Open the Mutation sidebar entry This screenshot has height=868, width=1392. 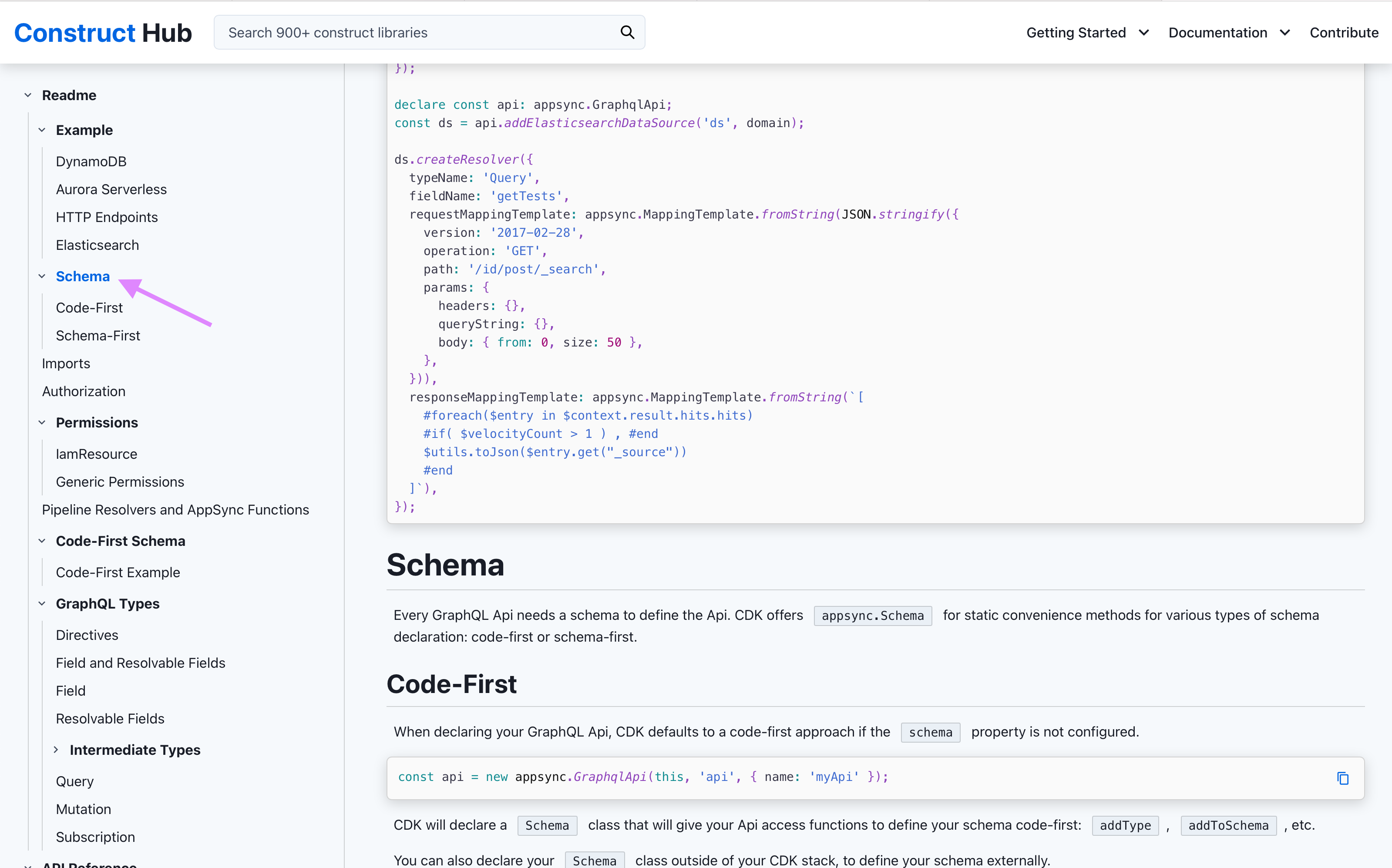[x=83, y=808]
